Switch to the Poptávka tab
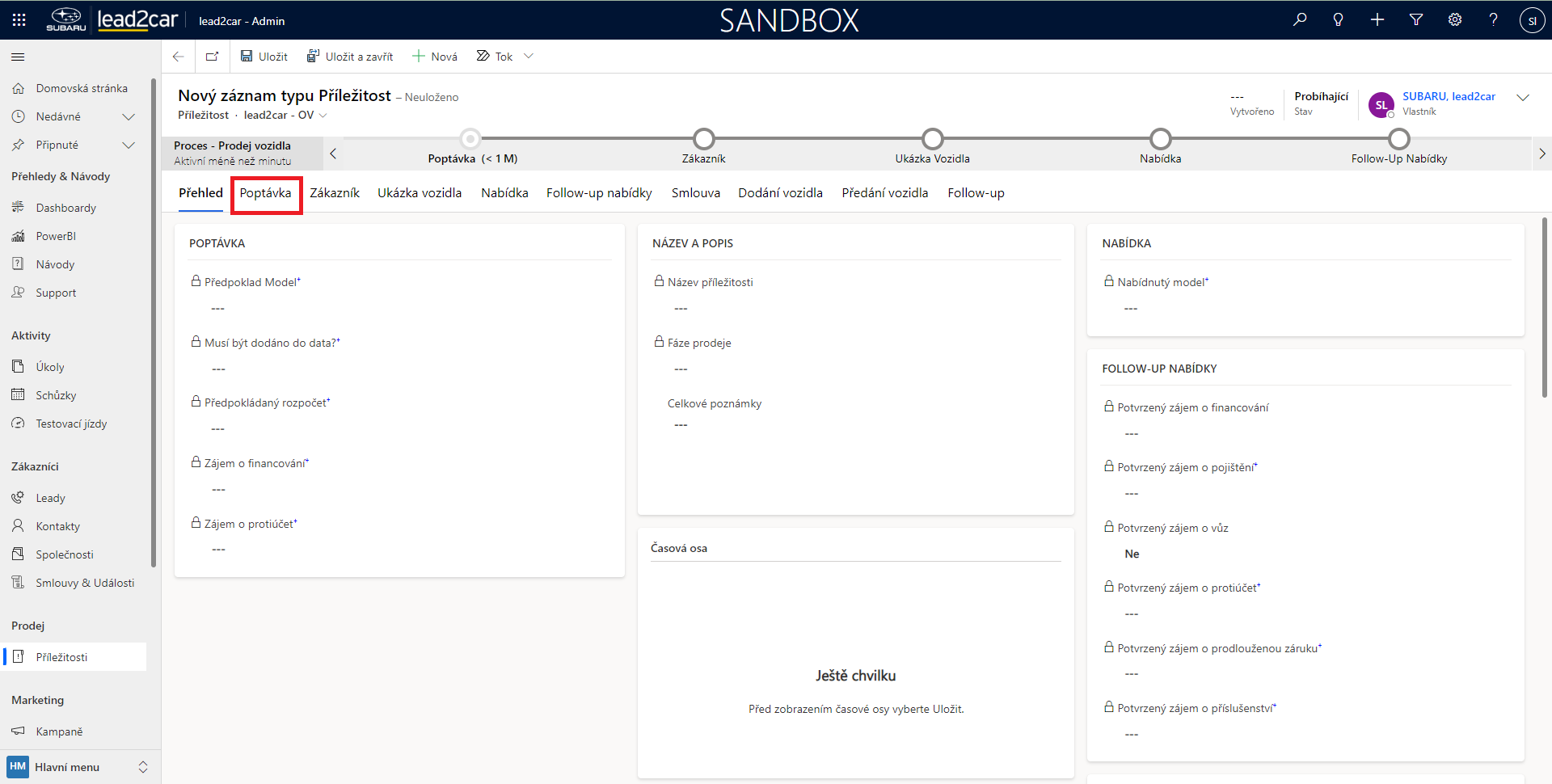 point(265,193)
